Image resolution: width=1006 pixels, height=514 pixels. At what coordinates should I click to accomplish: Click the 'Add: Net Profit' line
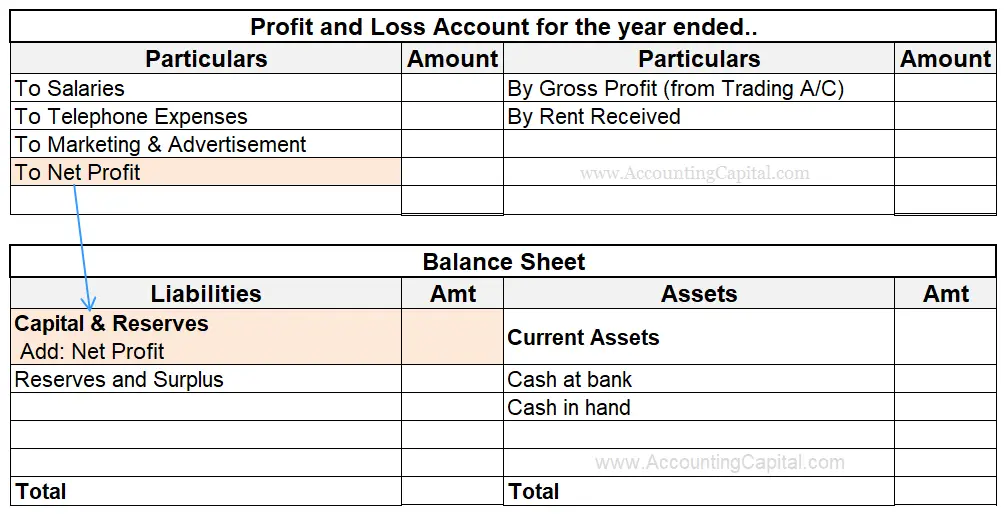[92, 351]
